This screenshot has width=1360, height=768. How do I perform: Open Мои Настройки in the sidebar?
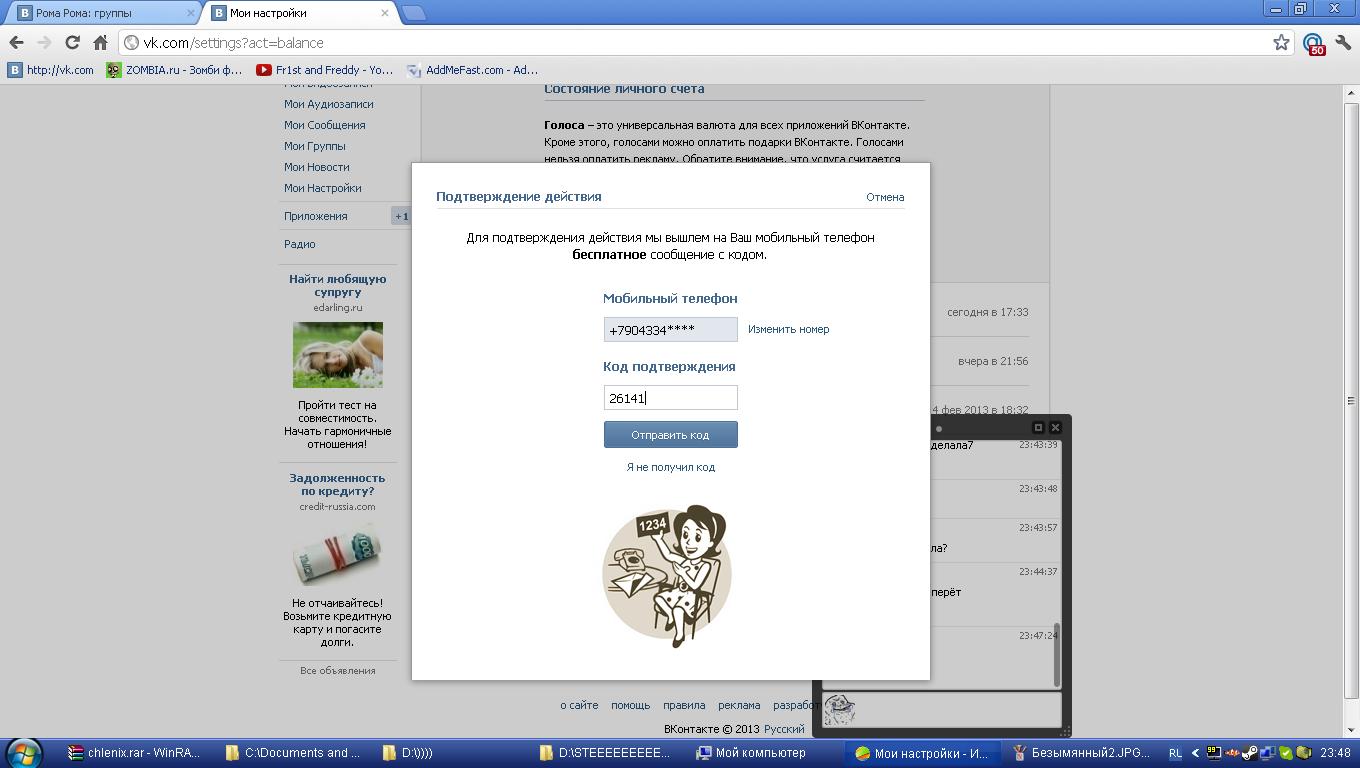322,188
